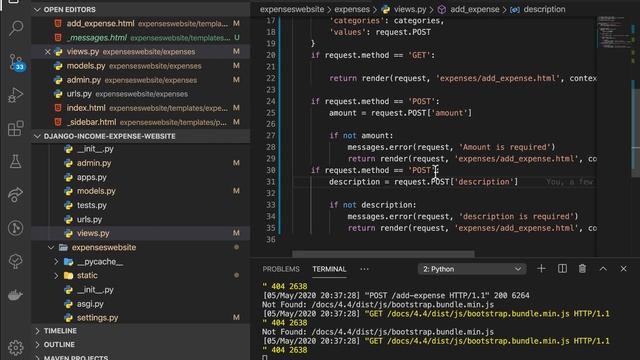Open urls.py in Open Editors
Image resolution: width=640 pixels, height=360 pixels.
coord(141,94)
